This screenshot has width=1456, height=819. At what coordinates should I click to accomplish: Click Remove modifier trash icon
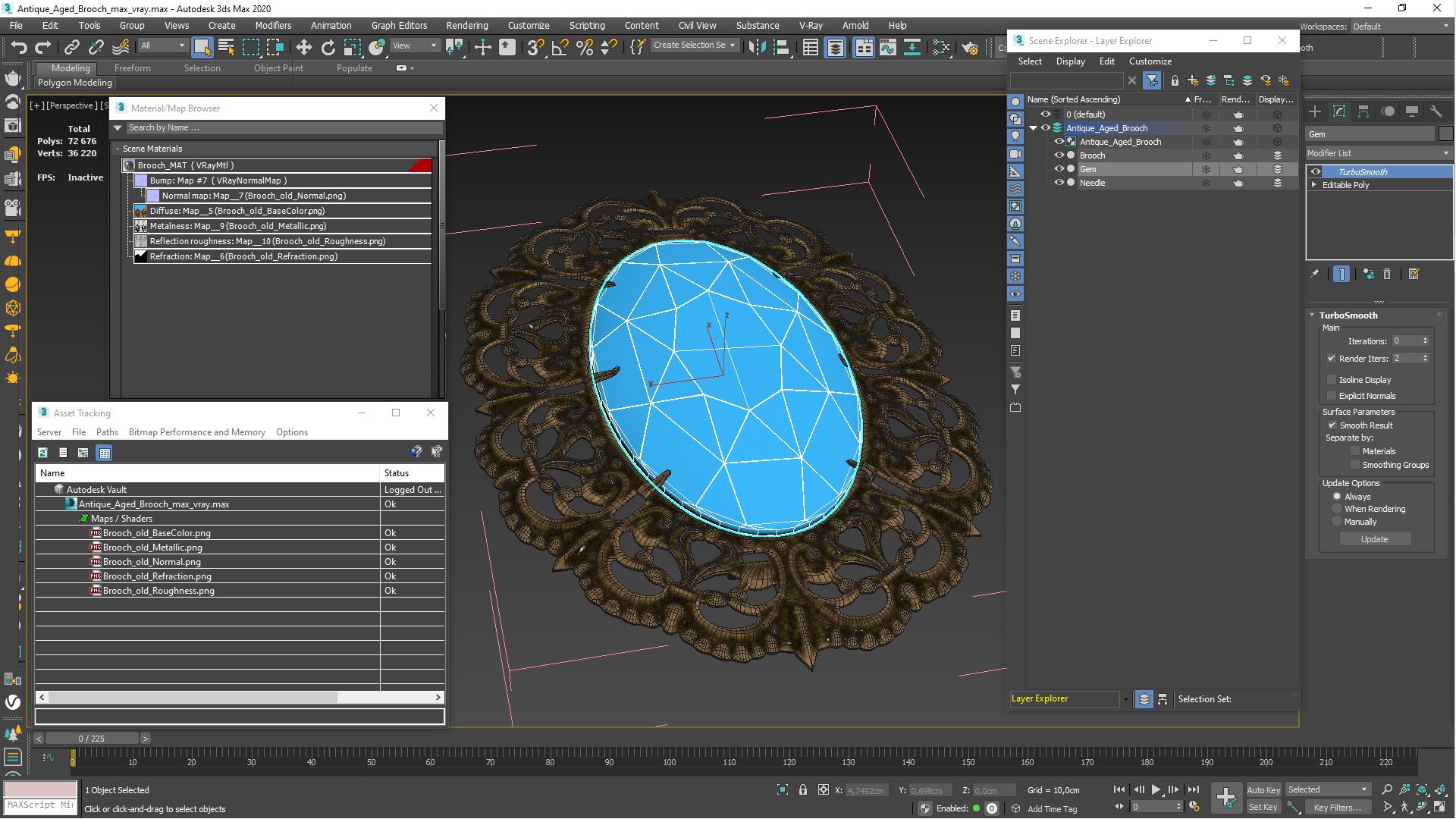(x=1387, y=274)
